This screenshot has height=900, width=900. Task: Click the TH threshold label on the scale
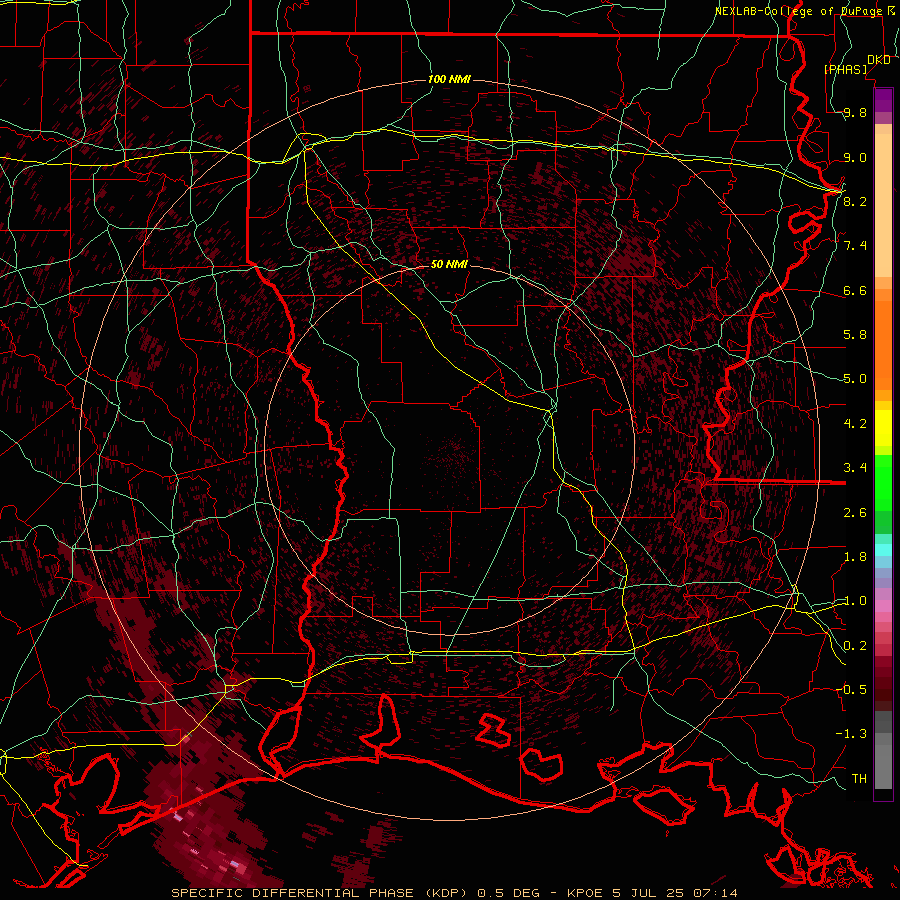pos(859,778)
